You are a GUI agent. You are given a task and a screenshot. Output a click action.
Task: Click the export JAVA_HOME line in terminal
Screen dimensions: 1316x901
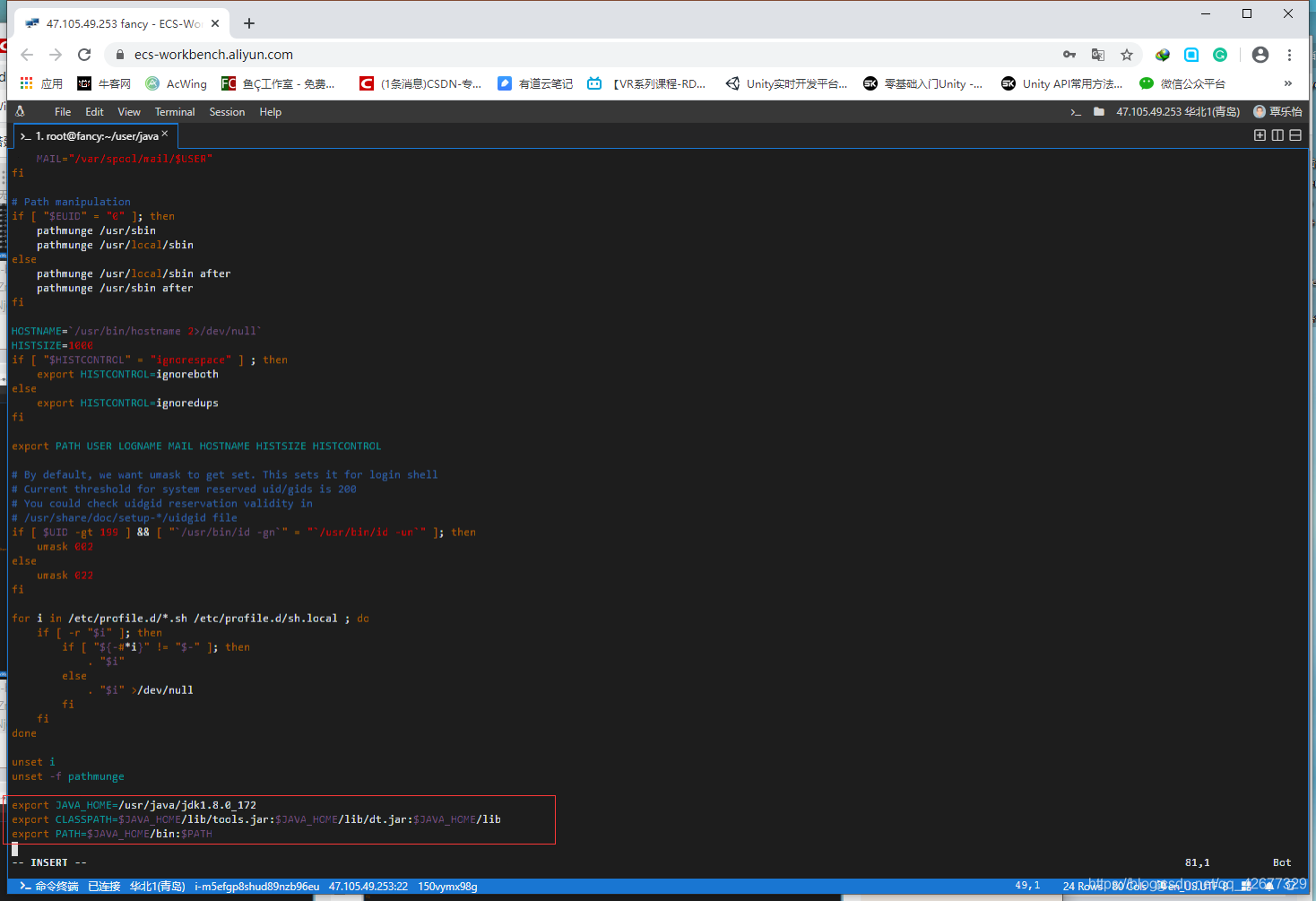point(134,805)
